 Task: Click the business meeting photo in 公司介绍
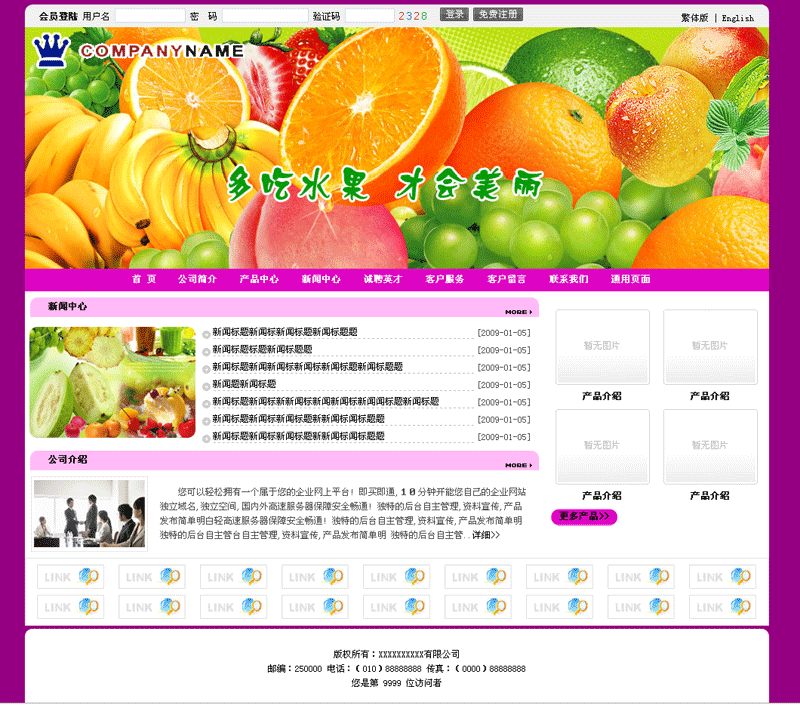89,513
